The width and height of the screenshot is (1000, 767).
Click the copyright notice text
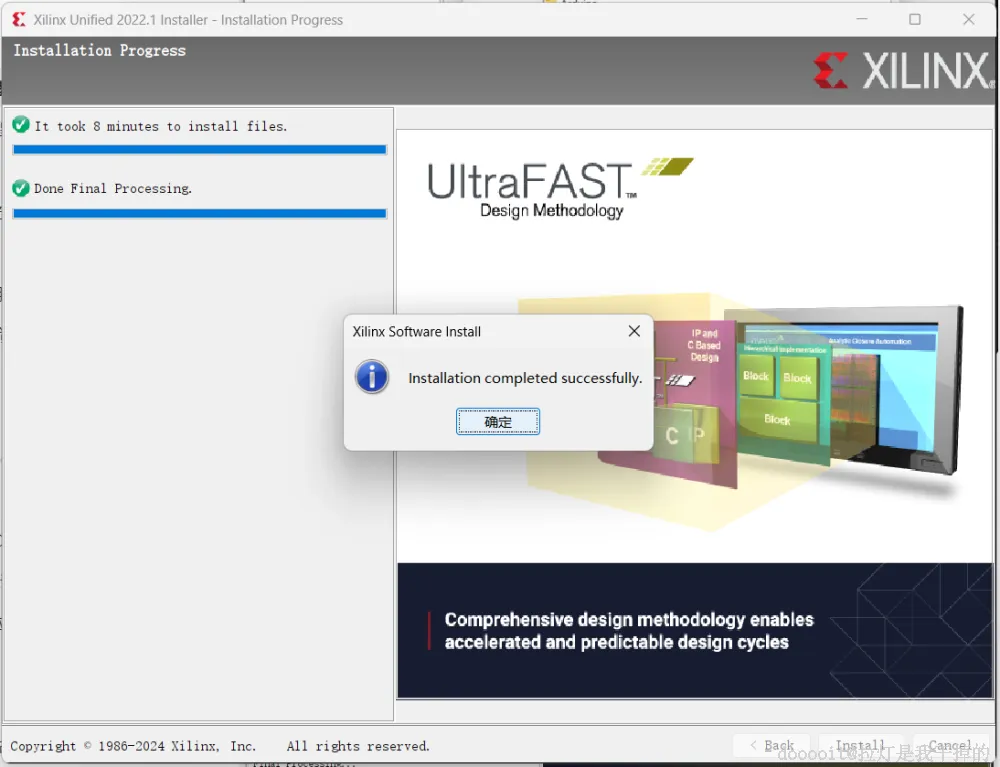click(x=220, y=746)
